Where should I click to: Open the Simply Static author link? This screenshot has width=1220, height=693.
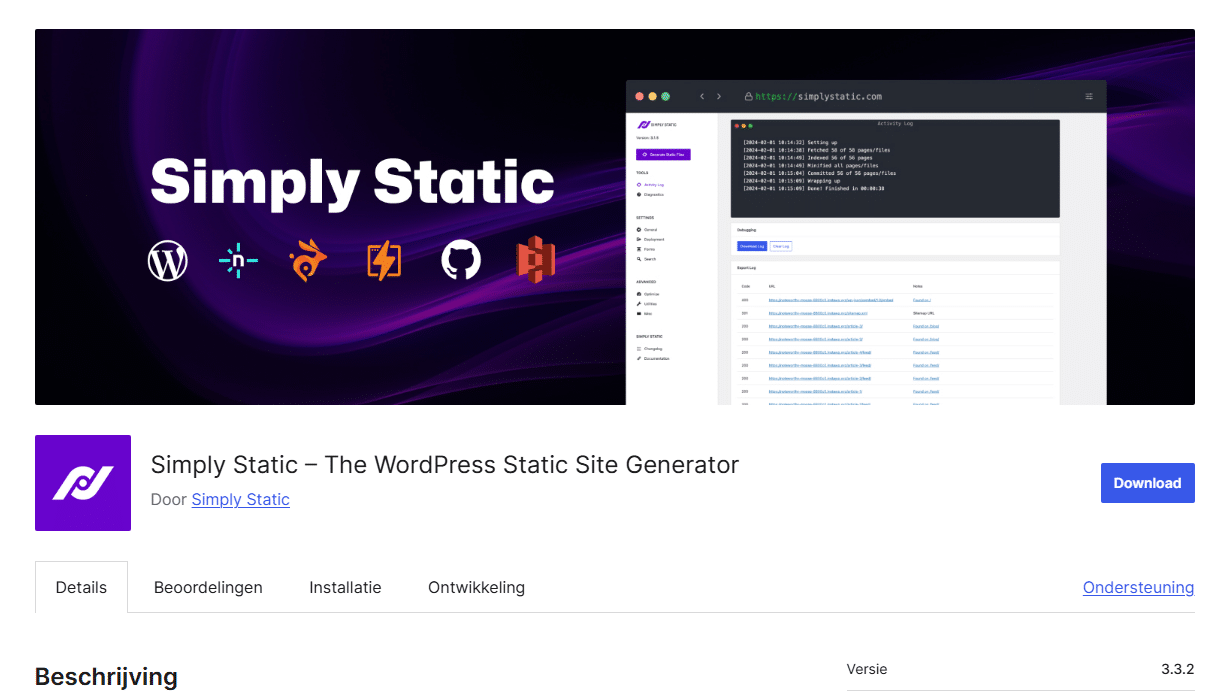pos(241,499)
